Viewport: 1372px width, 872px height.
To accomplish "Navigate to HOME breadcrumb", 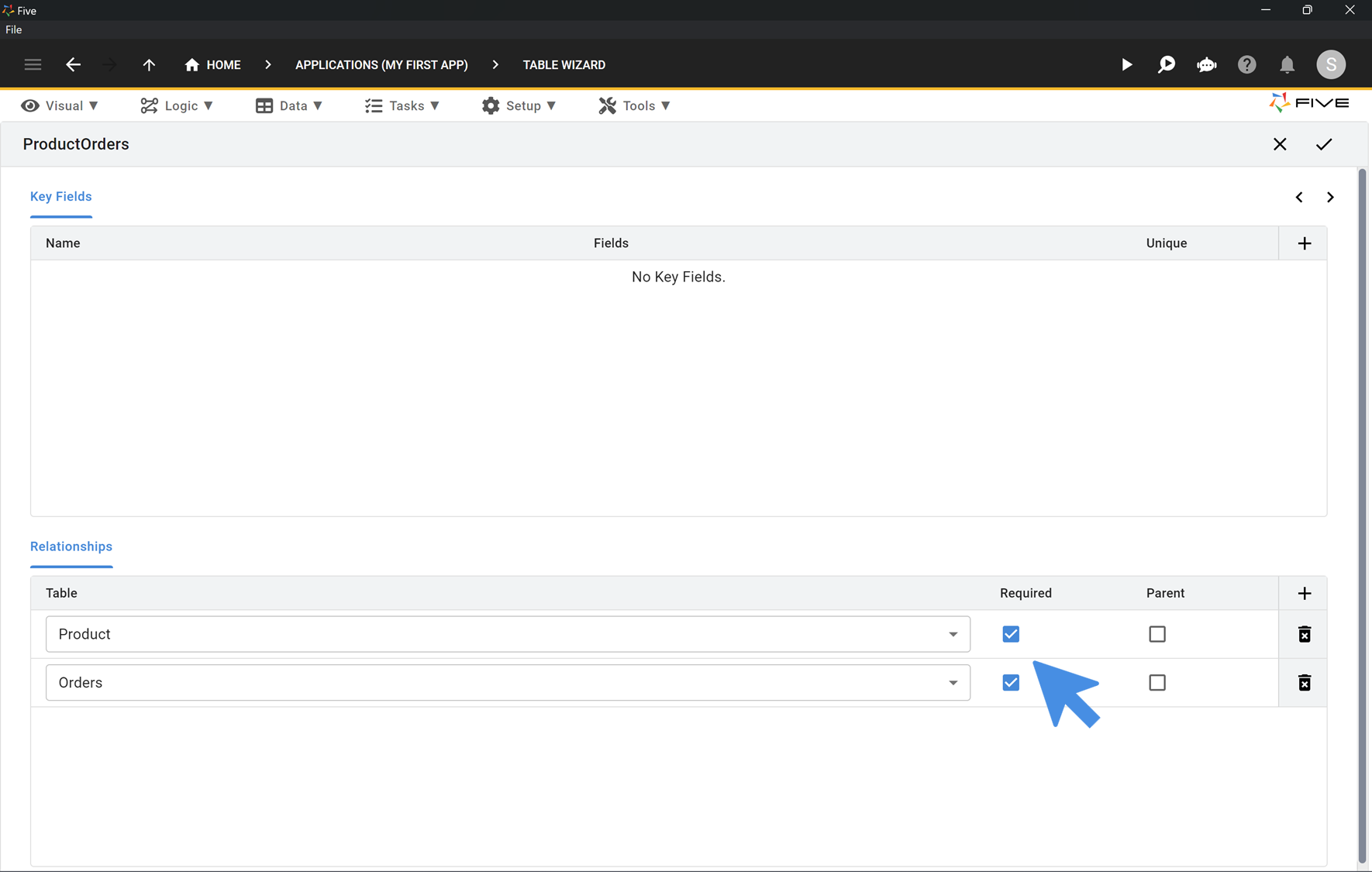I will pos(222,64).
